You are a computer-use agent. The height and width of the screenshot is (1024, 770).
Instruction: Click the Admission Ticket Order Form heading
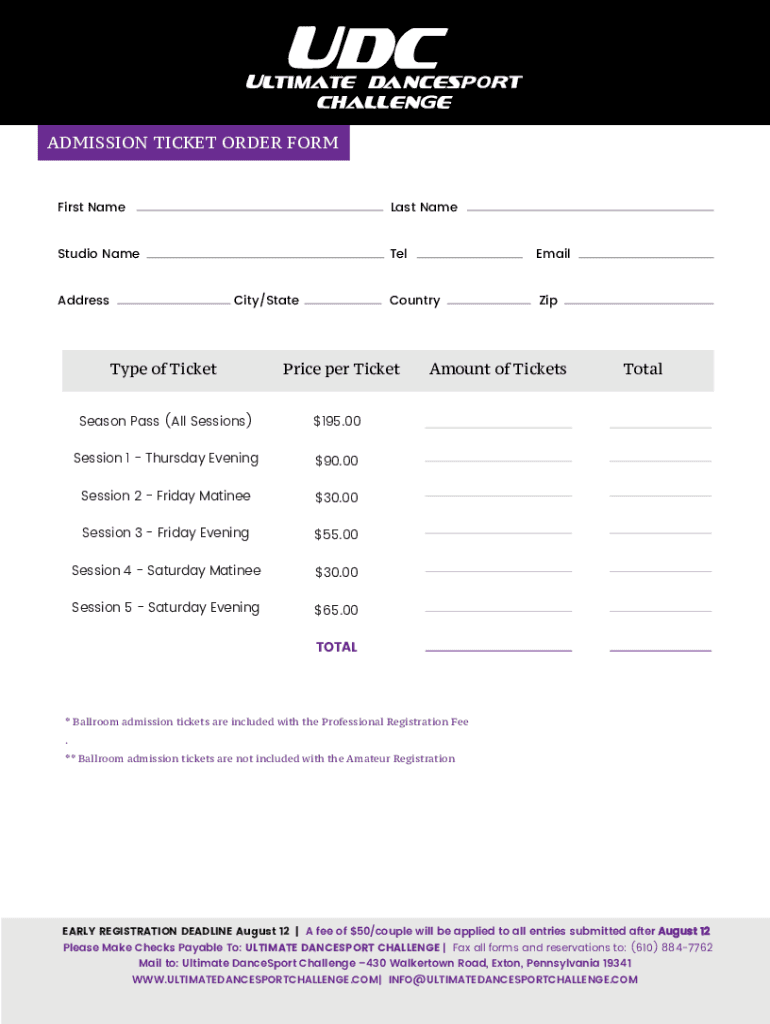[193, 142]
